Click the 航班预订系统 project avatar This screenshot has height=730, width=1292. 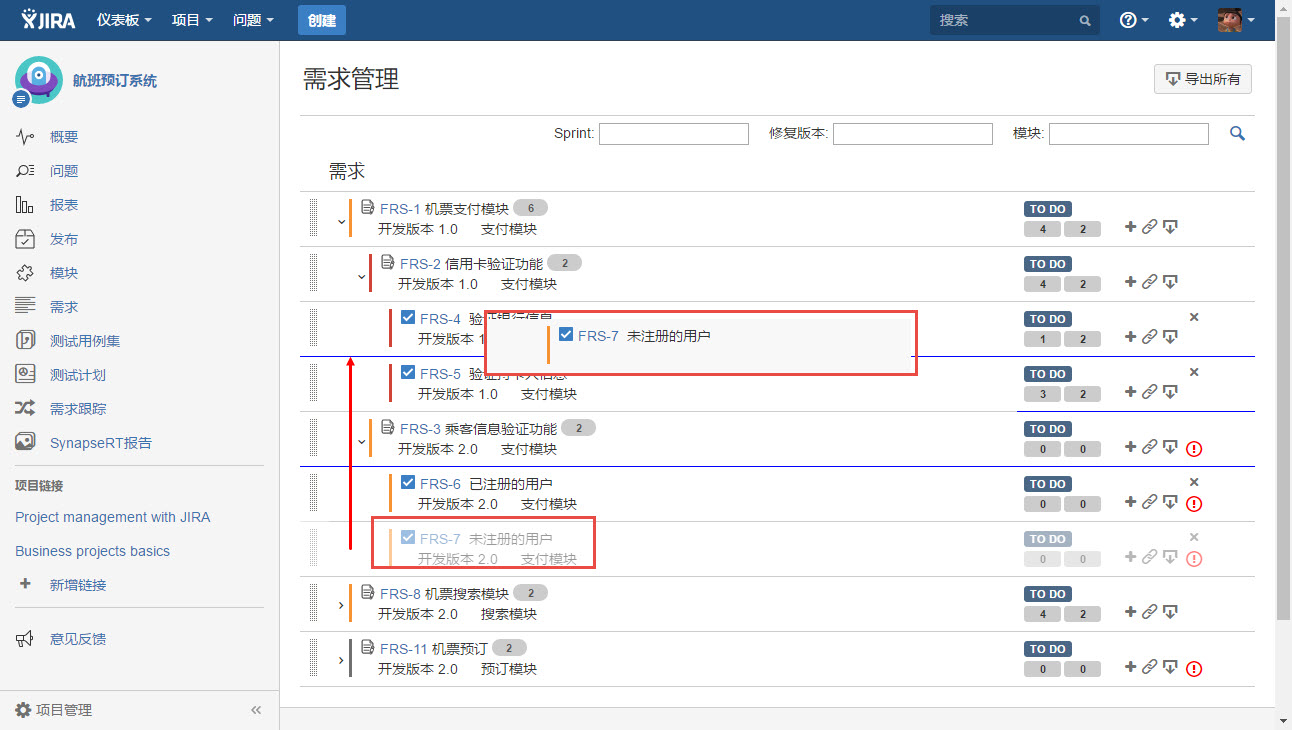38,80
